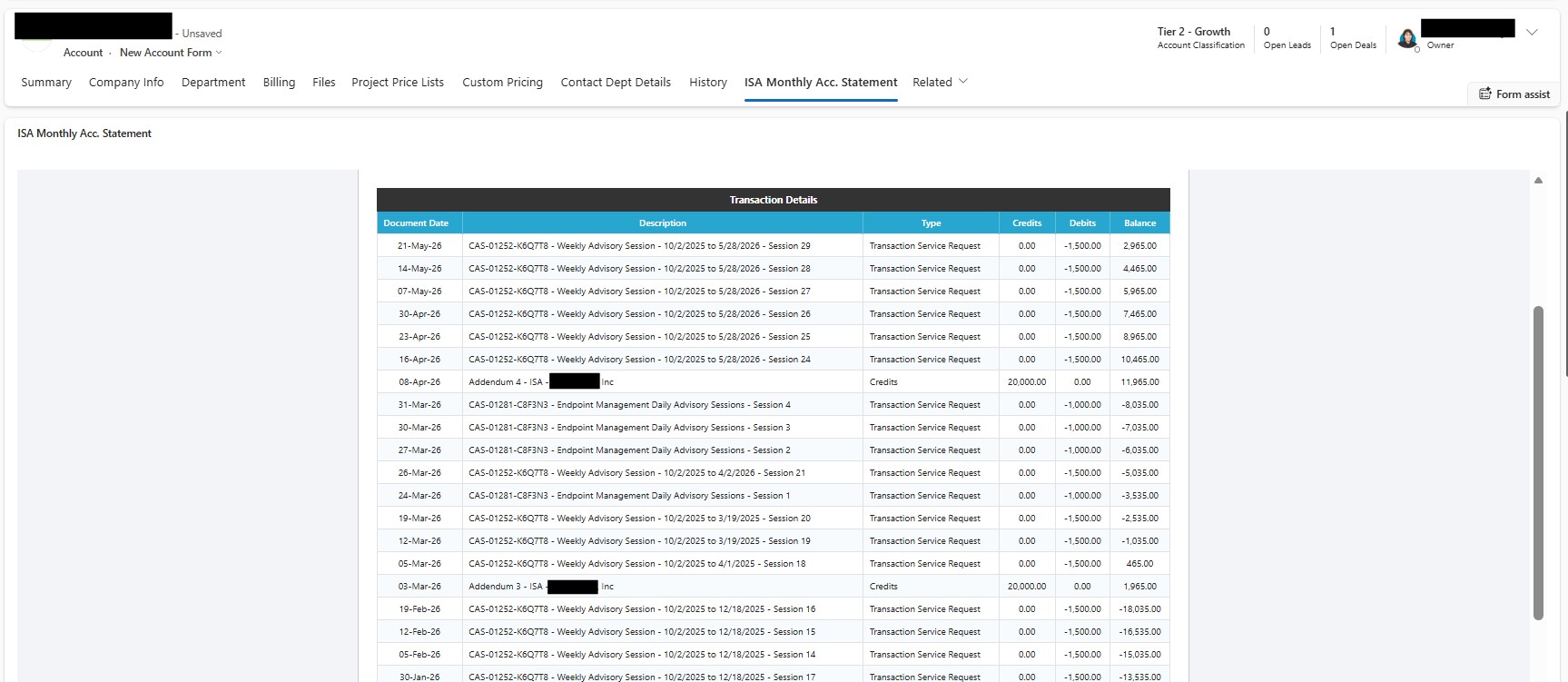This screenshot has width=1568, height=682.
Task: Select the 19-Feb-26 date cell
Action: click(x=419, y=608)
